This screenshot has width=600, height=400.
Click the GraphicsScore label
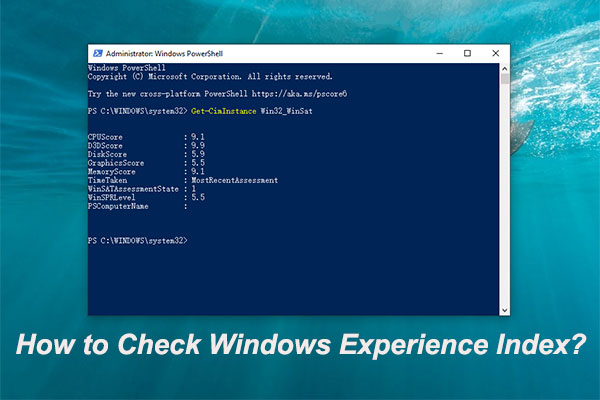(x=116, y=163)
